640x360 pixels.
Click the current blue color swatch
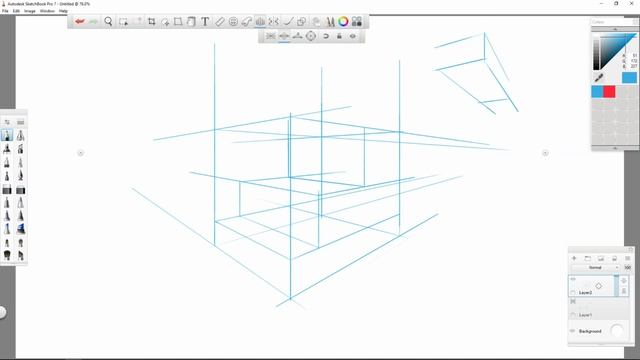[x=629, y=77]
